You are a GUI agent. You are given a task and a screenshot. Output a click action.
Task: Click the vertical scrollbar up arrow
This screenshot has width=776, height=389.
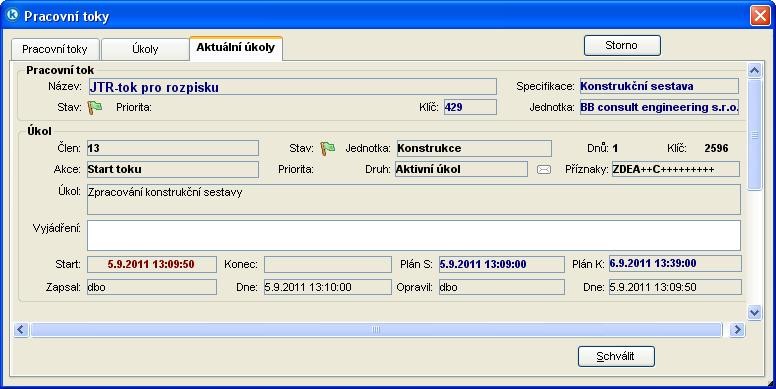point(754,70)
